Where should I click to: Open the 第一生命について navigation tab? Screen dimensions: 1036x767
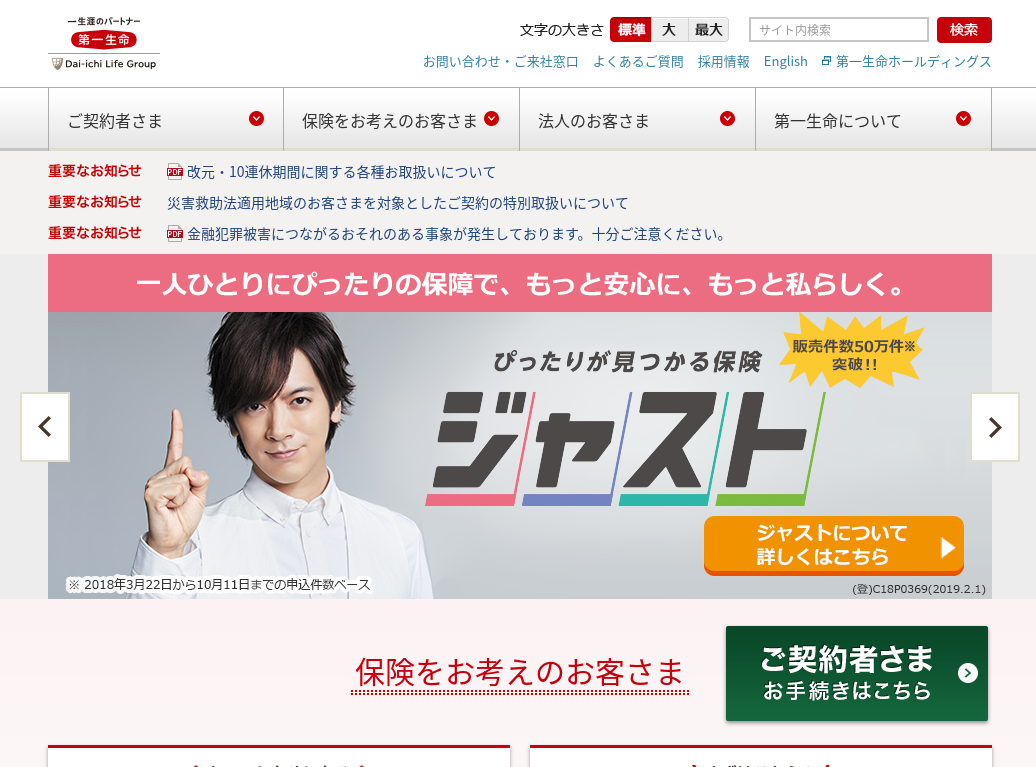coord(873,120)
